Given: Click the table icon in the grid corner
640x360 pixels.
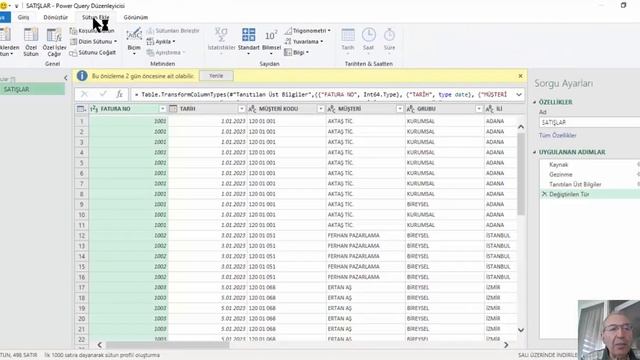Looking at the screenshot, I should [x=81, y=109].
